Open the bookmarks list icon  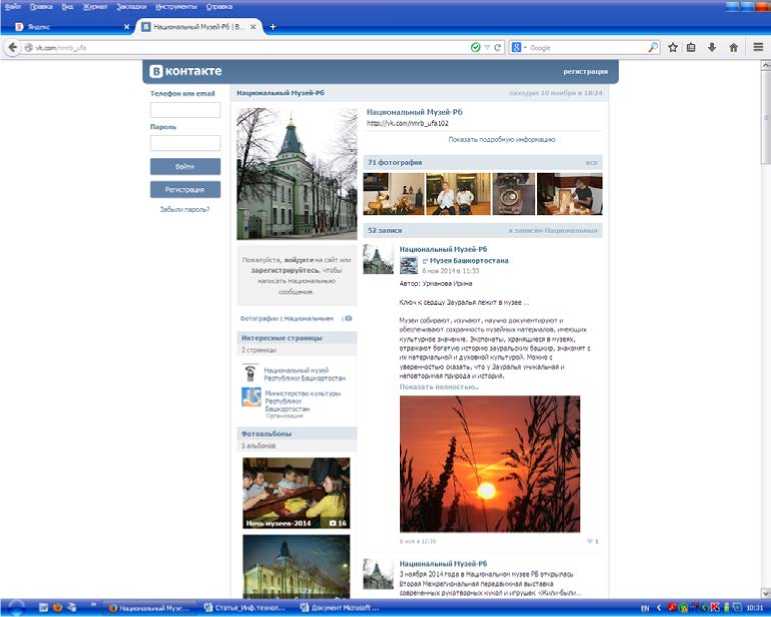(x=691, y=47)
